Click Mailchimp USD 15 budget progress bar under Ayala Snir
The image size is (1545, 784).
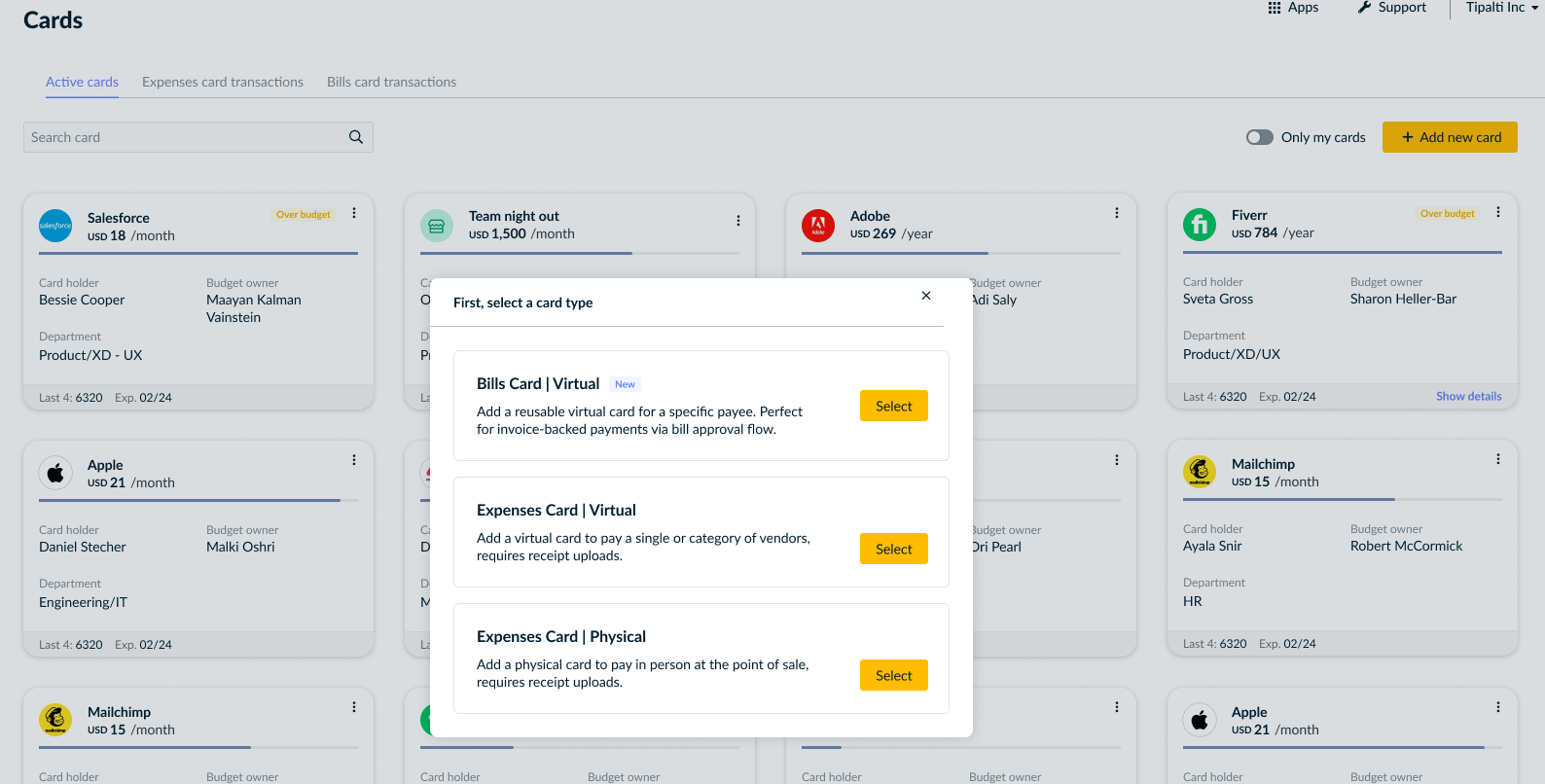click(1343, 500)
